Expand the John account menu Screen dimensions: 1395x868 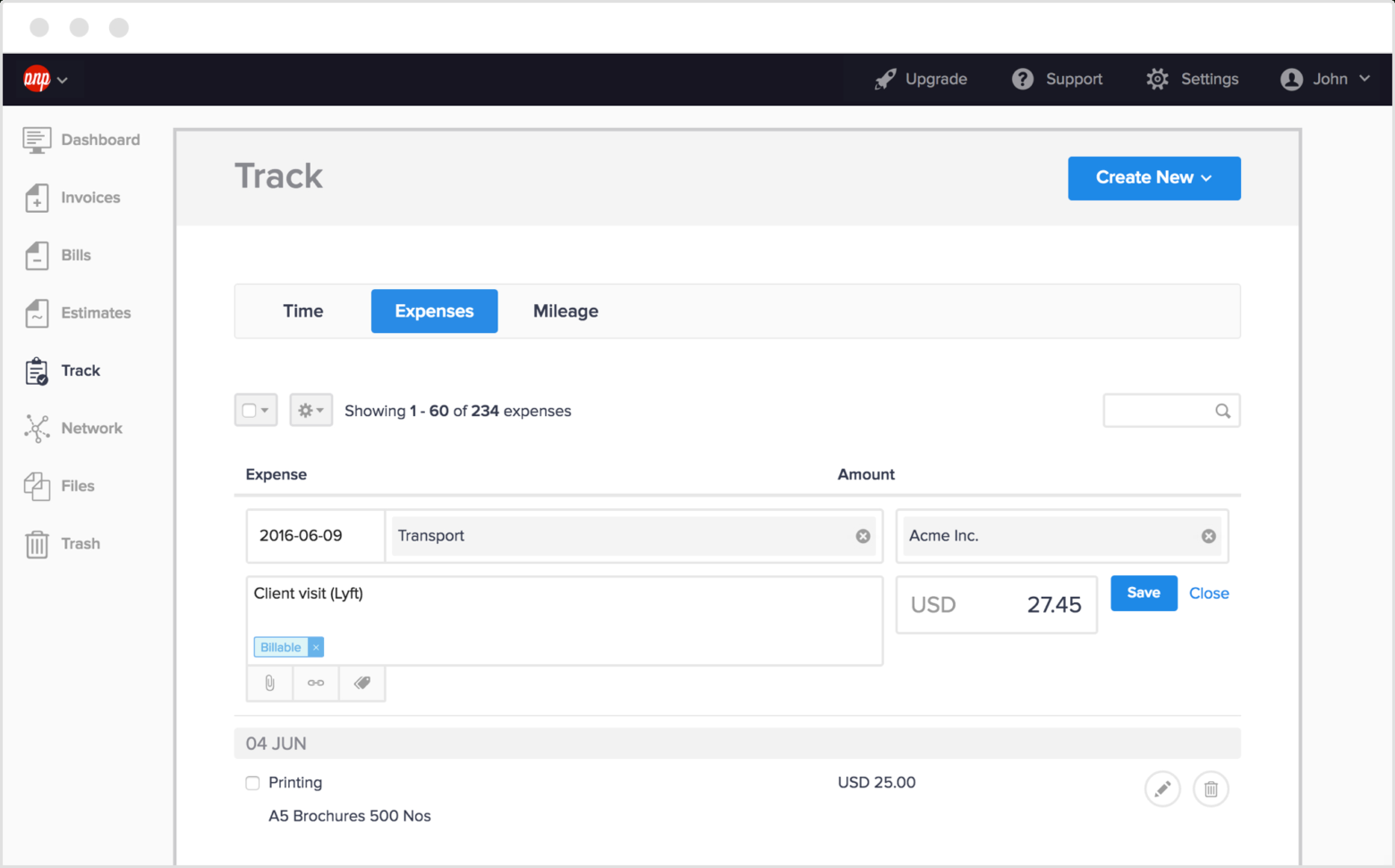1325,79
